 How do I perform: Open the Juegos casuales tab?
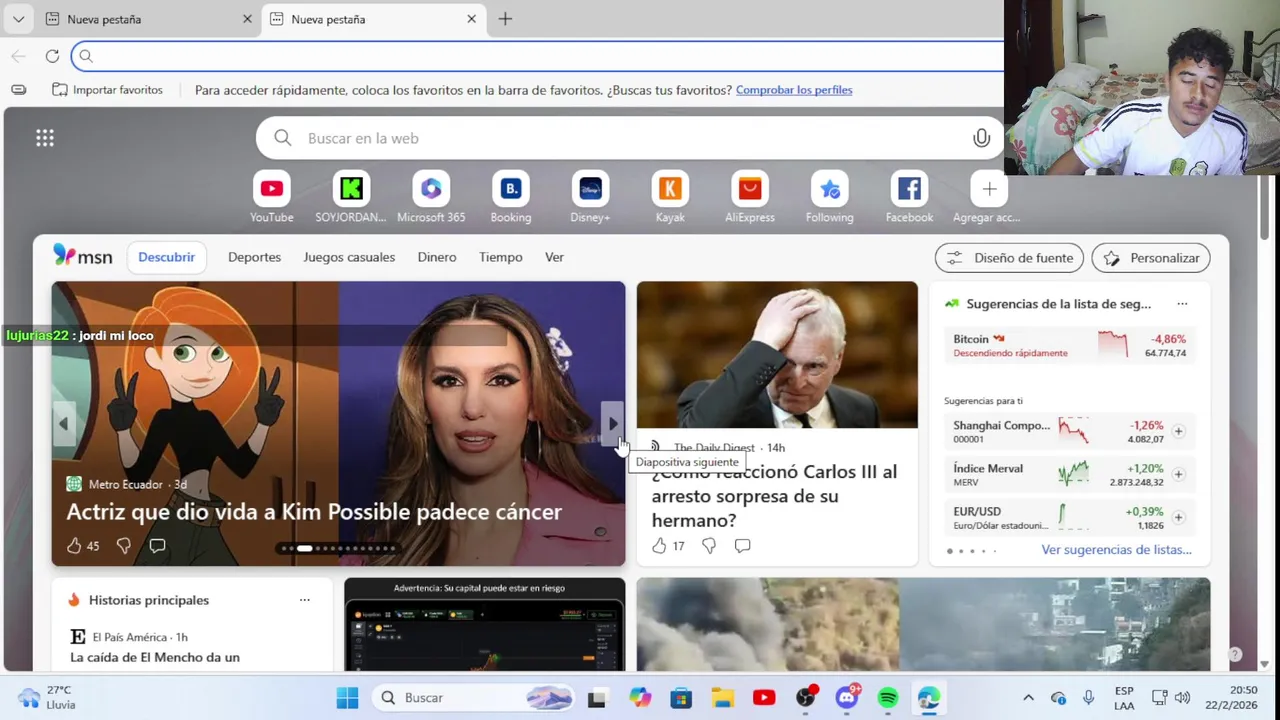tap(349, 257)
